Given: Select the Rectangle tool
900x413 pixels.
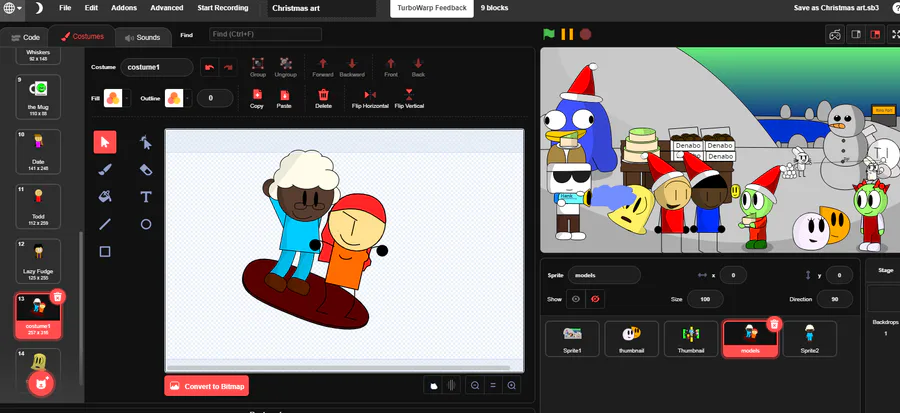Looking at the screenshot, I should [x=105, y=252].
